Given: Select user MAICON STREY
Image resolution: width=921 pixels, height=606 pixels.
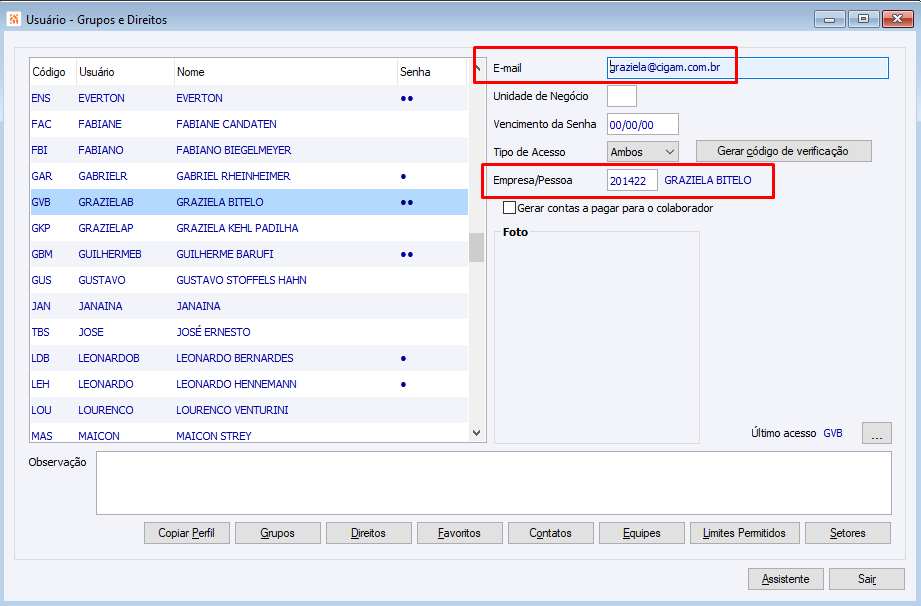Looking at the screenshot, I should click(x=249, y=435).
